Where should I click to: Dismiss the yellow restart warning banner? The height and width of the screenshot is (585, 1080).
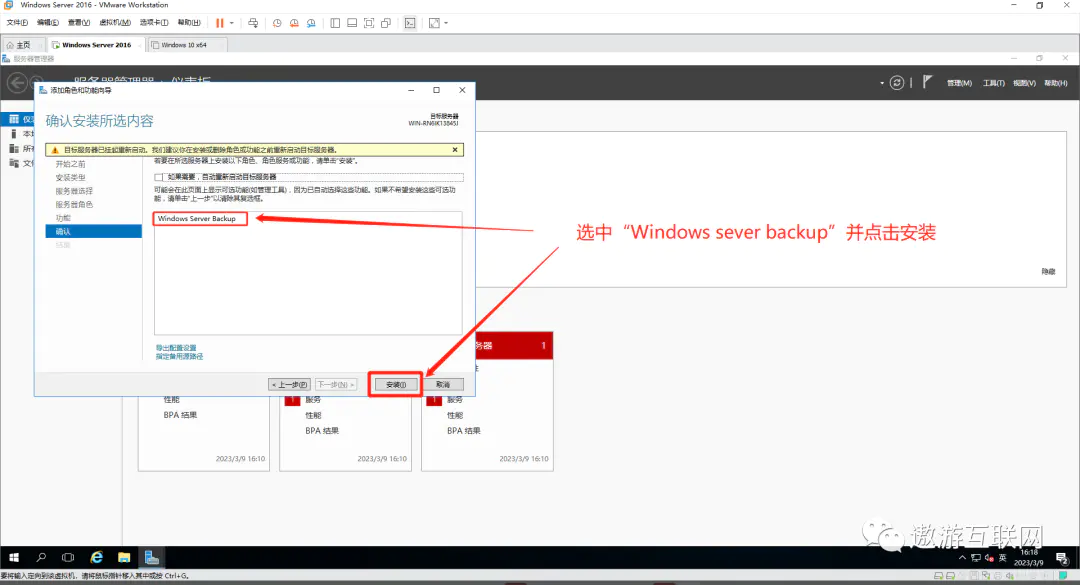click(455, 150)
